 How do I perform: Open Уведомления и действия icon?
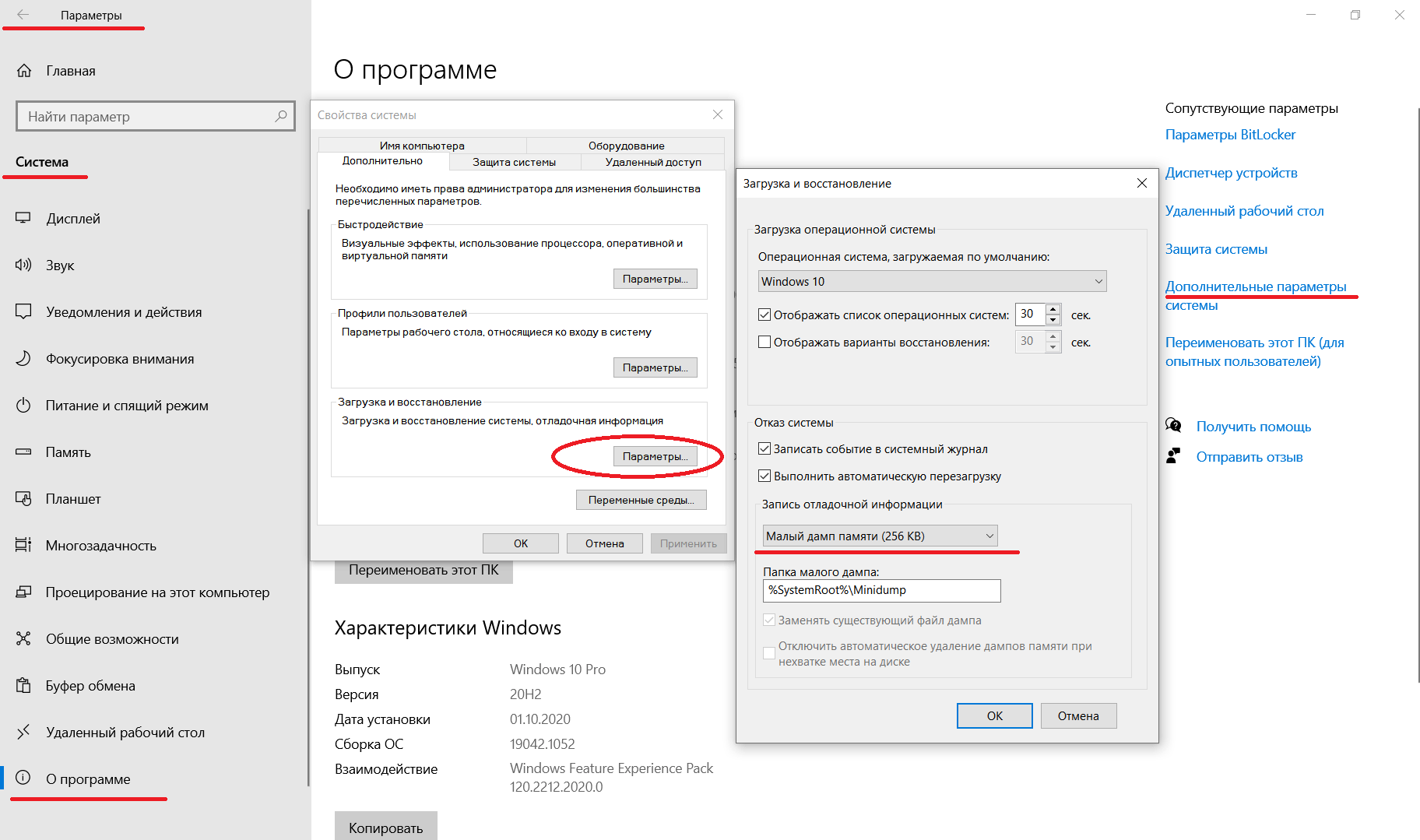click(23, 312)
